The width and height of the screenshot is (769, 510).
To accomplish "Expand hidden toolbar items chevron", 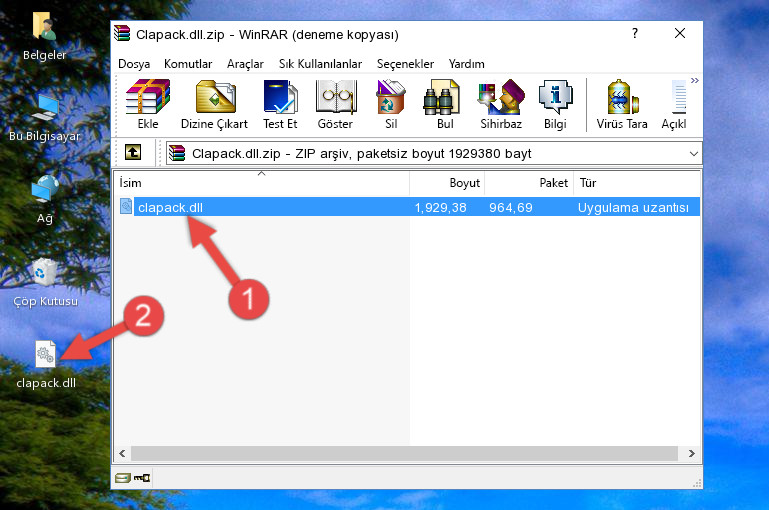I will (x=694, y=81).
